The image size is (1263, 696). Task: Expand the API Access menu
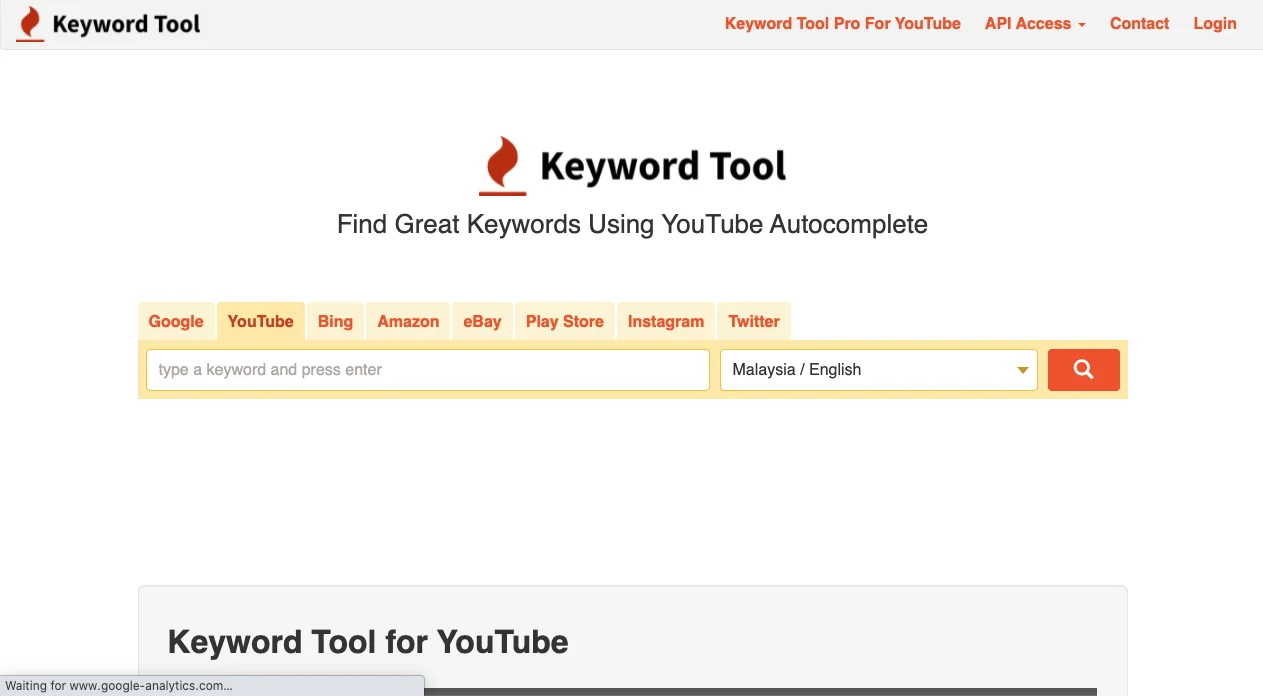[x=1035, y=24]
